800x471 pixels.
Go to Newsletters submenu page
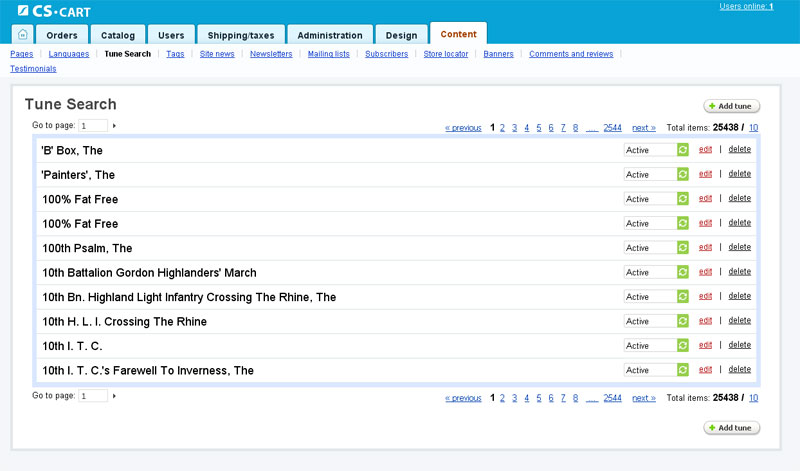pos(271,54)
